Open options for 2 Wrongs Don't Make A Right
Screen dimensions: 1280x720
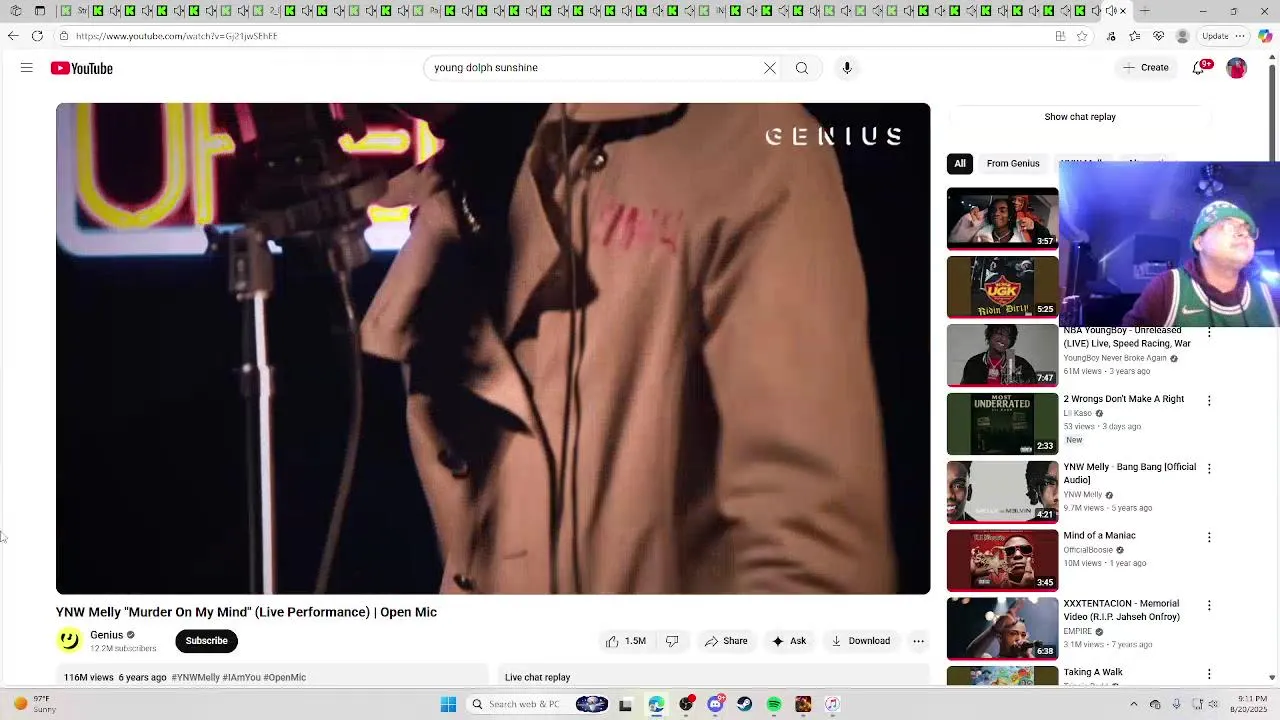1209,400
